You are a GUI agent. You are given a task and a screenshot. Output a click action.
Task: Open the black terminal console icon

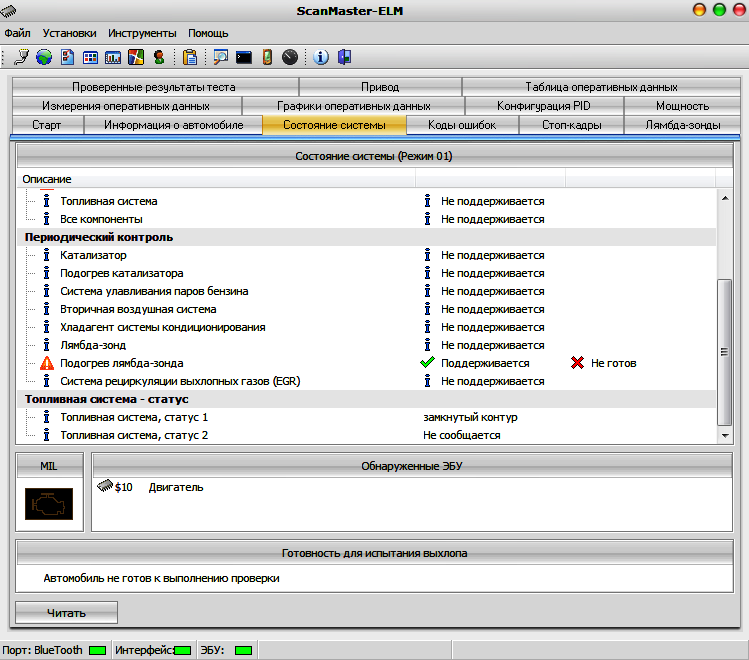click(x=244, y=57)
